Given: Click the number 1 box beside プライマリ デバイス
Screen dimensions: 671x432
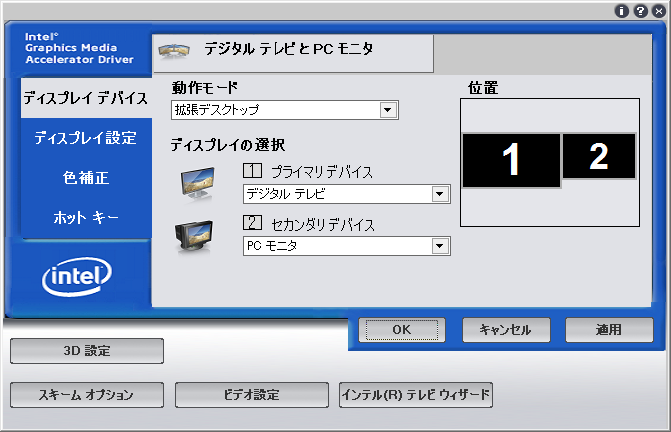Looking at the screenshot, I should click(252, 171).
